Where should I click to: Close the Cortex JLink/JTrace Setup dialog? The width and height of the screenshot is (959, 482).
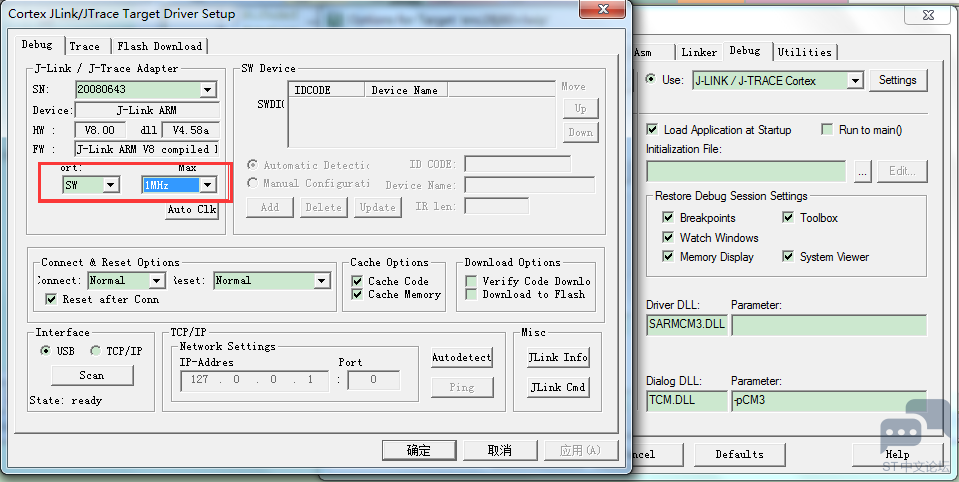(604, 9)
